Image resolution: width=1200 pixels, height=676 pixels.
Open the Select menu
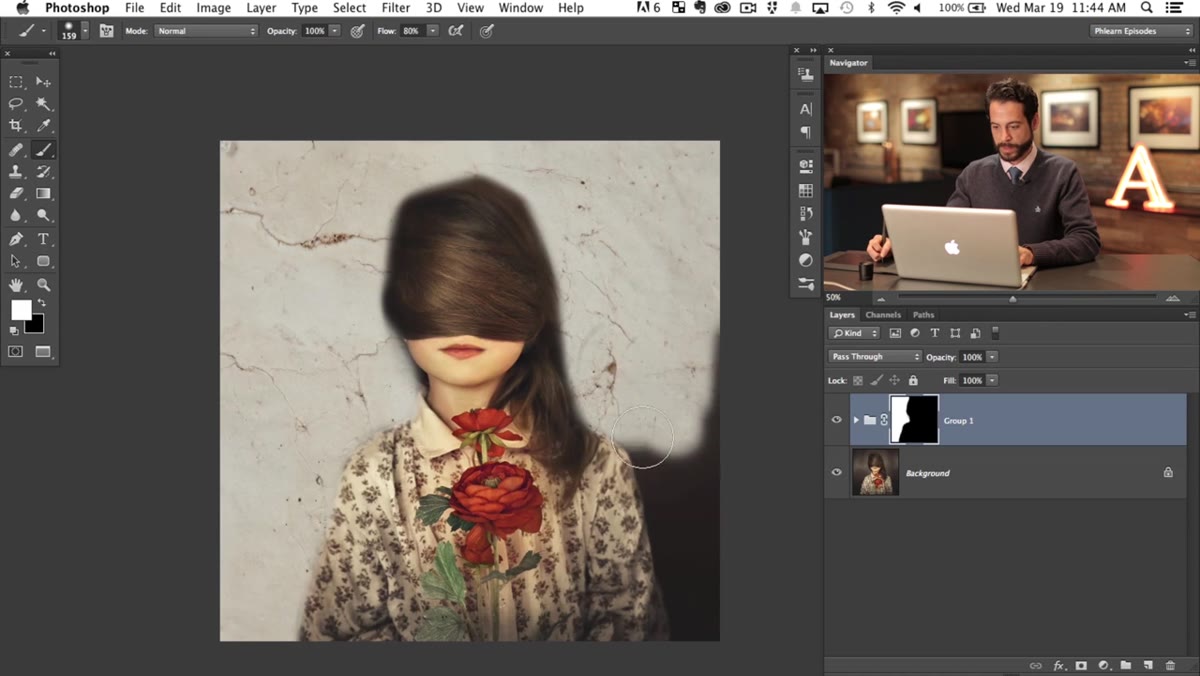coord(349,8)
